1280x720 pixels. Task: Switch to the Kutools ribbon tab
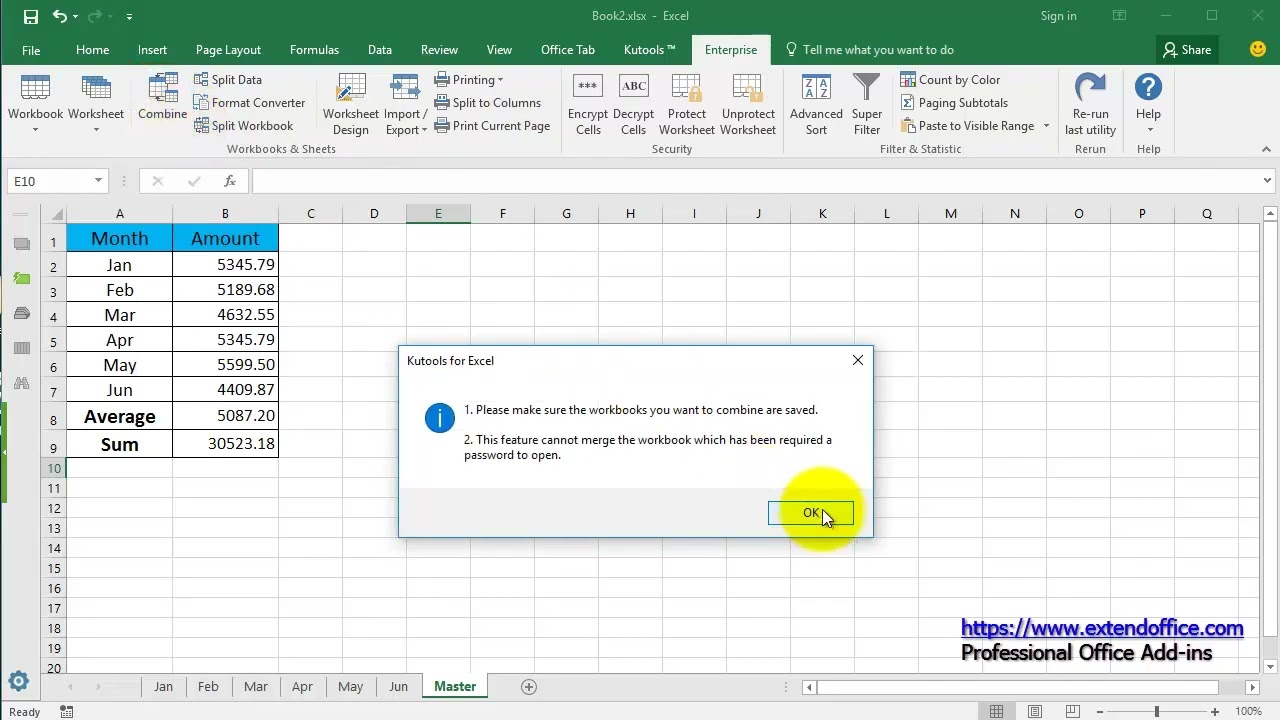[650, 50]
